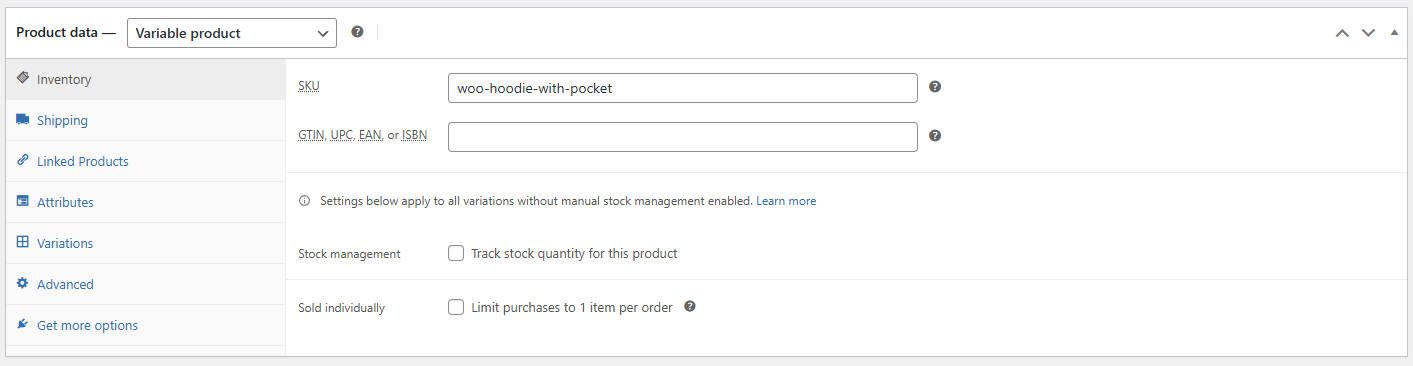1413x366 pixels.
Task: Click the info icon beside Settings below
Action: coord(305,201)
